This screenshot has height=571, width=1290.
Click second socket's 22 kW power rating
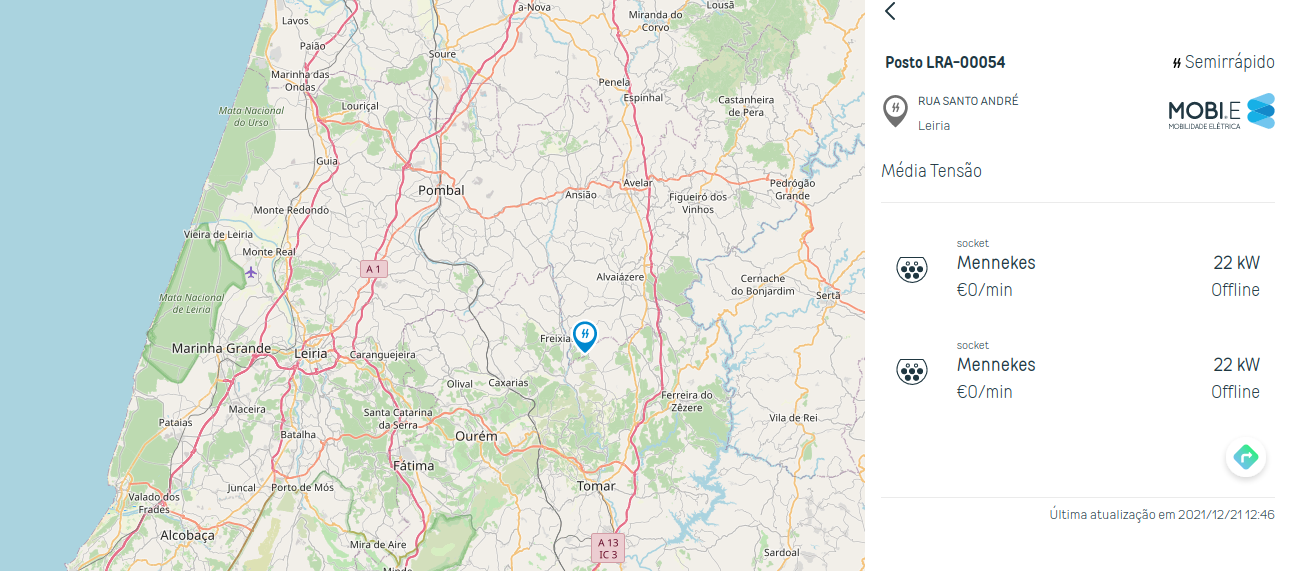(1236, 364)
